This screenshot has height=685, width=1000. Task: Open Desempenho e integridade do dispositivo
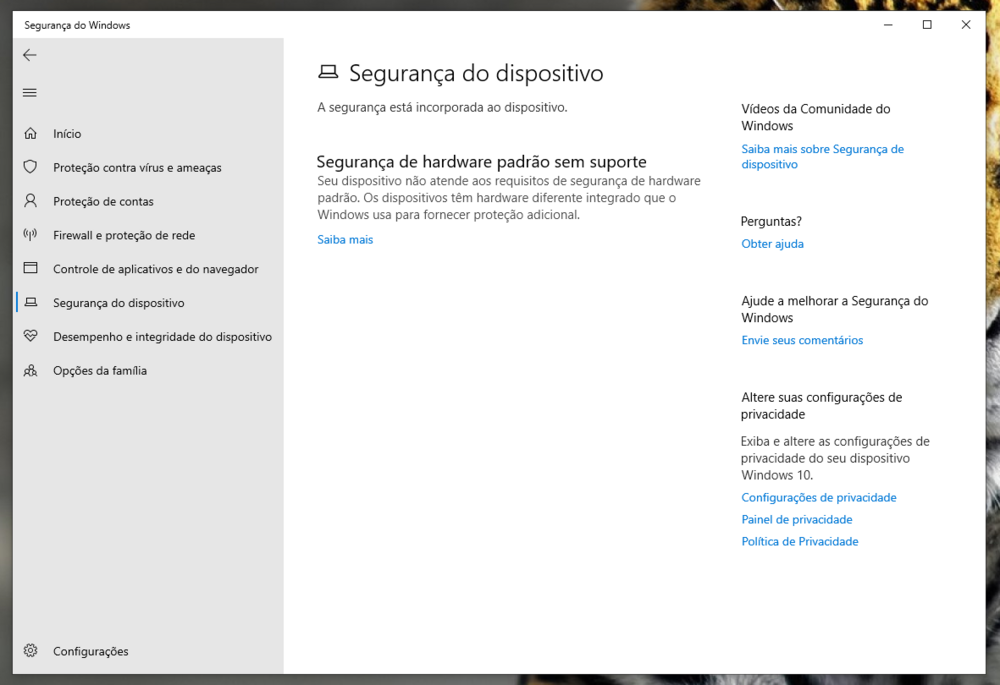coord(148,336)
